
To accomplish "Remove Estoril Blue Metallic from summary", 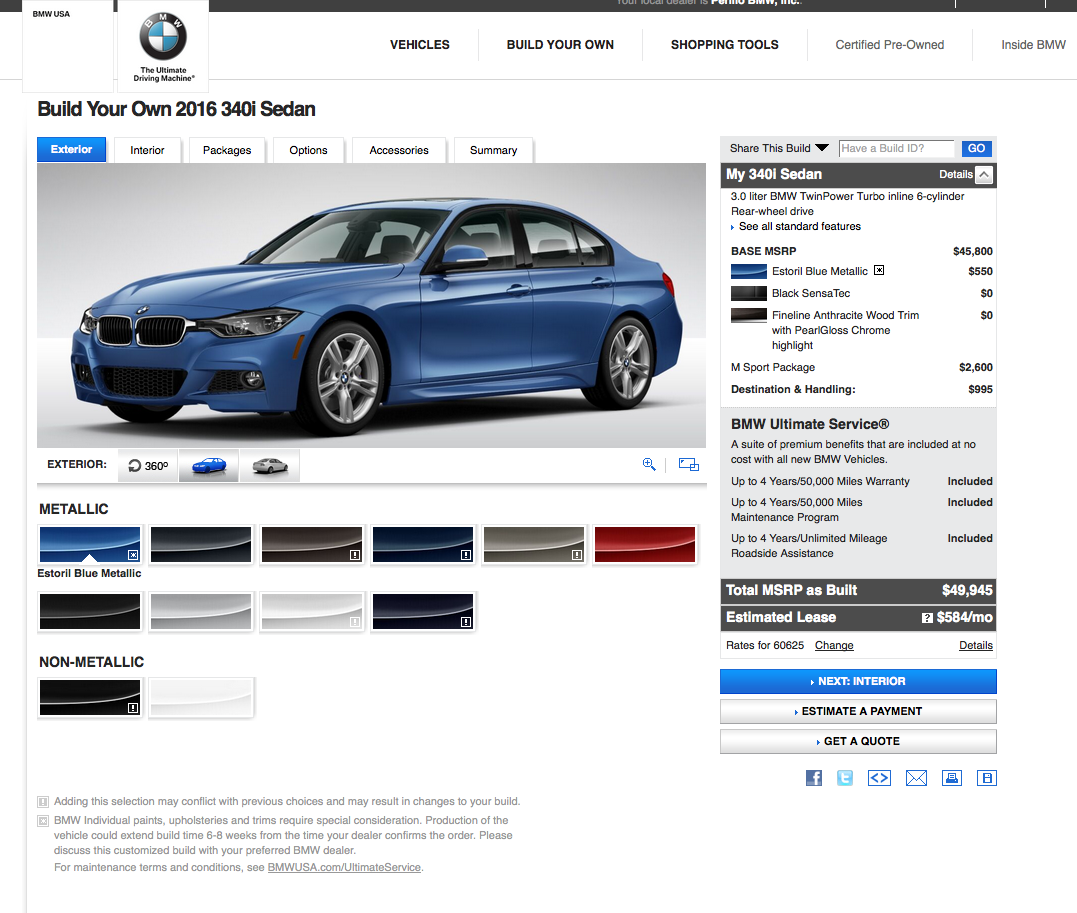I will (879, 270).
